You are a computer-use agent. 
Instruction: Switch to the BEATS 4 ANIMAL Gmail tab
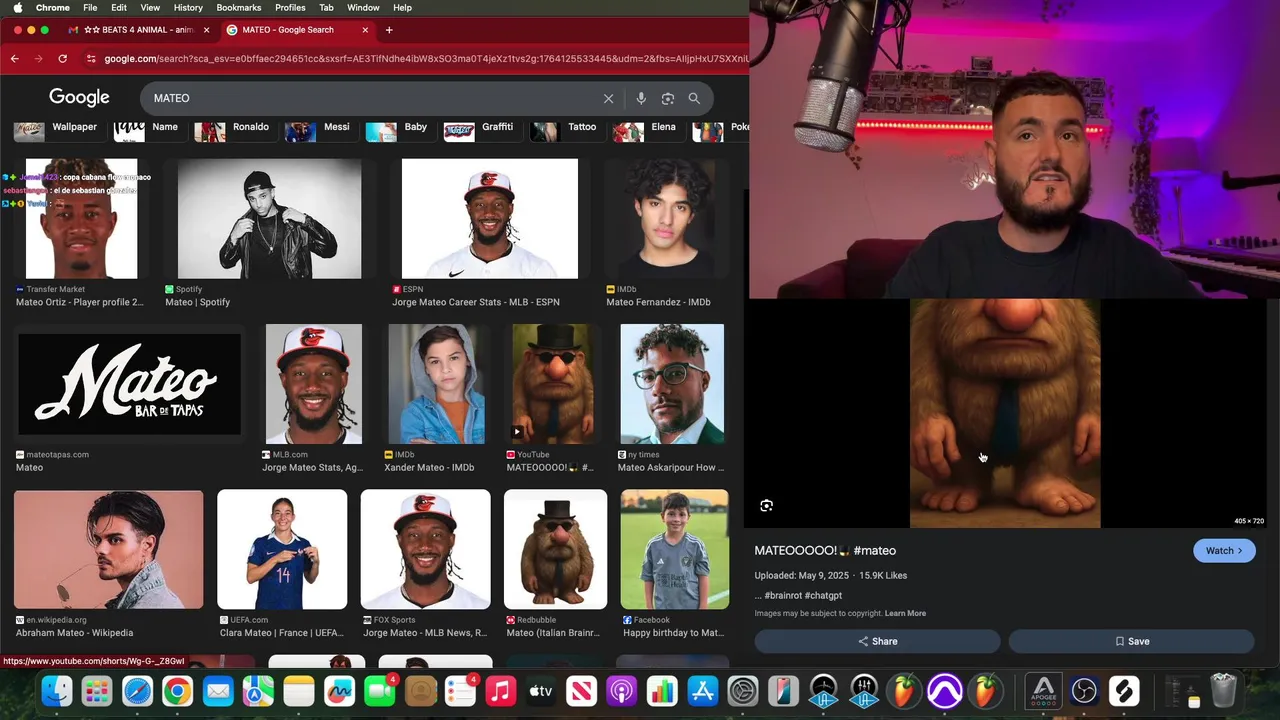[x=139, y=30]
